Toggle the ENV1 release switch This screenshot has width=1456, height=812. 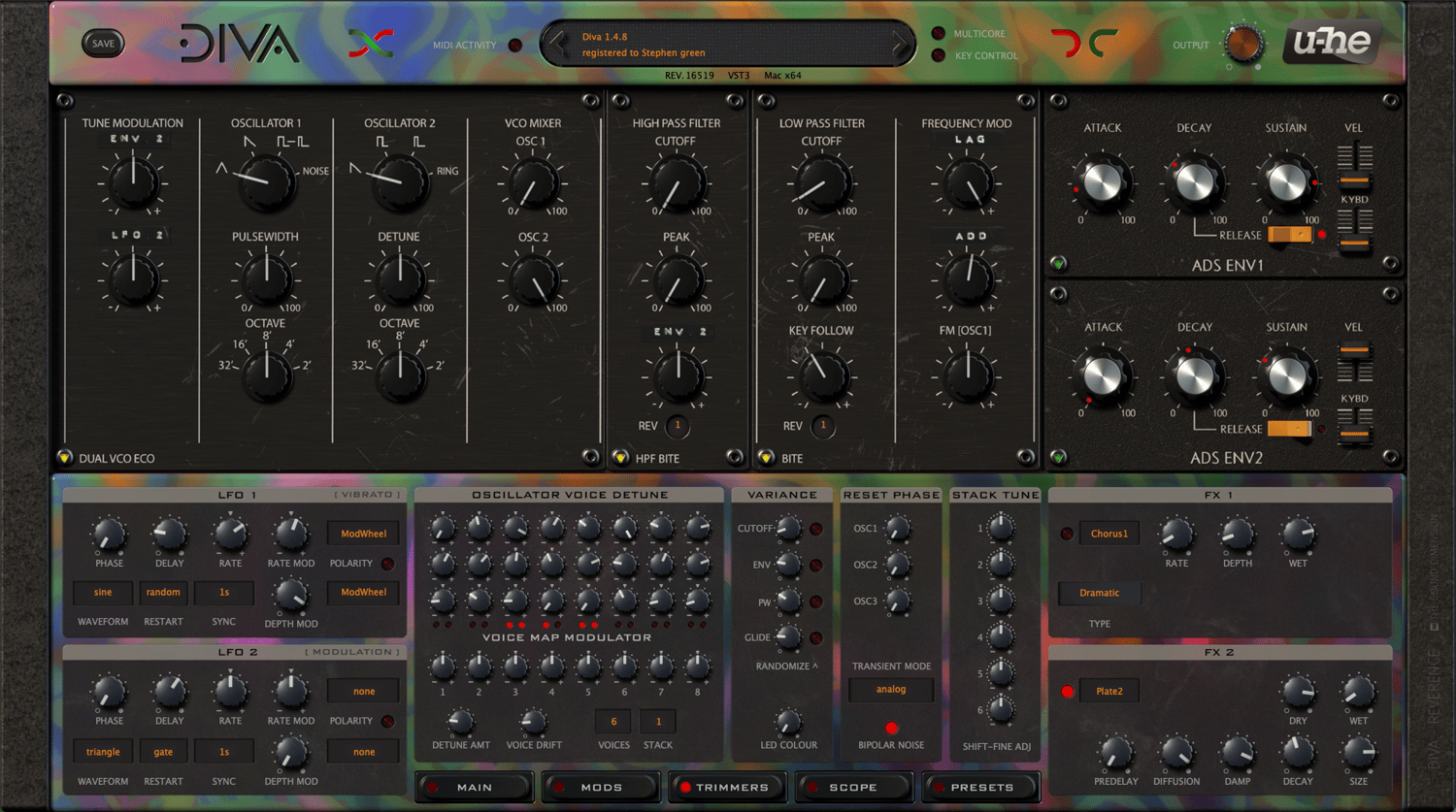coord(1290,235)
